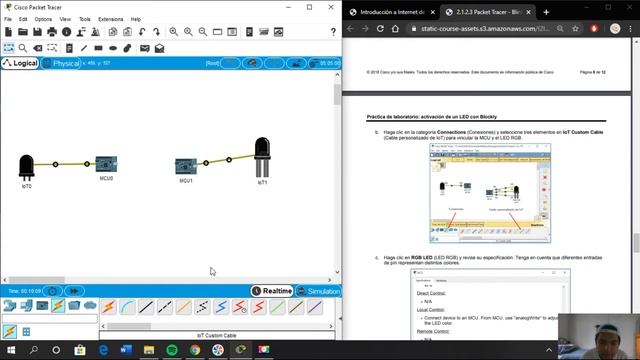Open the Tools menu
This screenshot has width=640, height=360.
coord(84,19)
